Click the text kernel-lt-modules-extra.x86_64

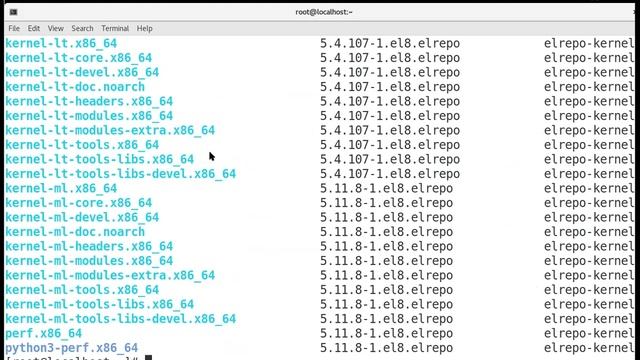[x=110, y=130]
